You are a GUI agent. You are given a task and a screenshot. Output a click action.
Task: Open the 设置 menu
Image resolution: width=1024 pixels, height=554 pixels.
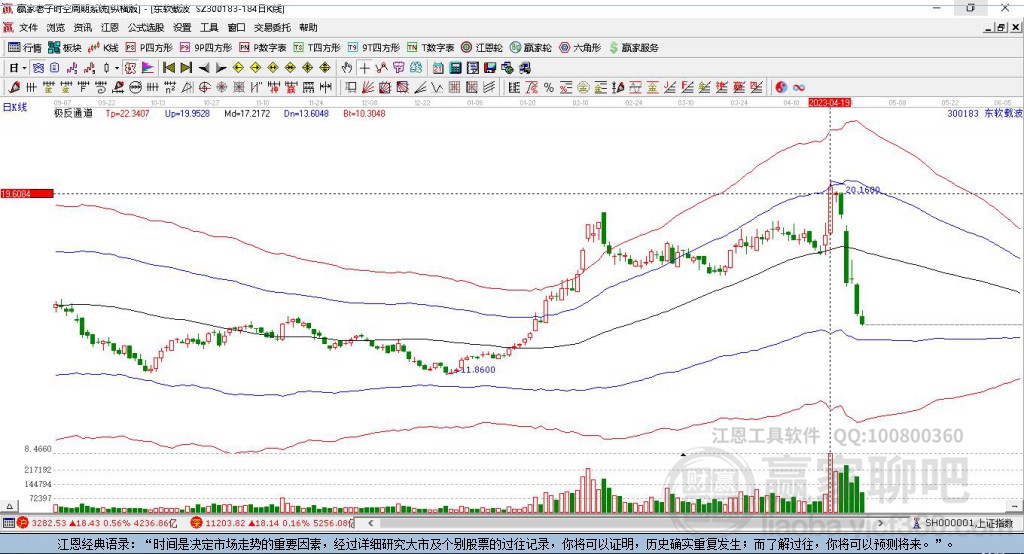182,27
